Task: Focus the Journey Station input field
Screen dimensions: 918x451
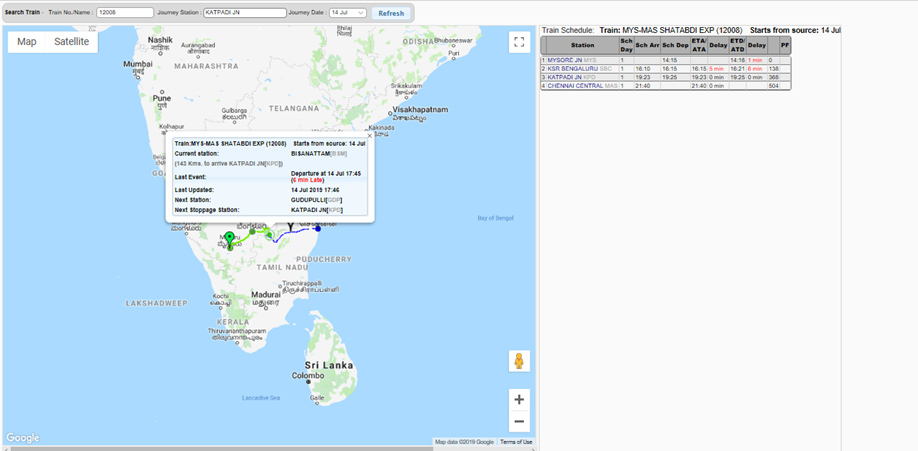Action: pos(245,13)
